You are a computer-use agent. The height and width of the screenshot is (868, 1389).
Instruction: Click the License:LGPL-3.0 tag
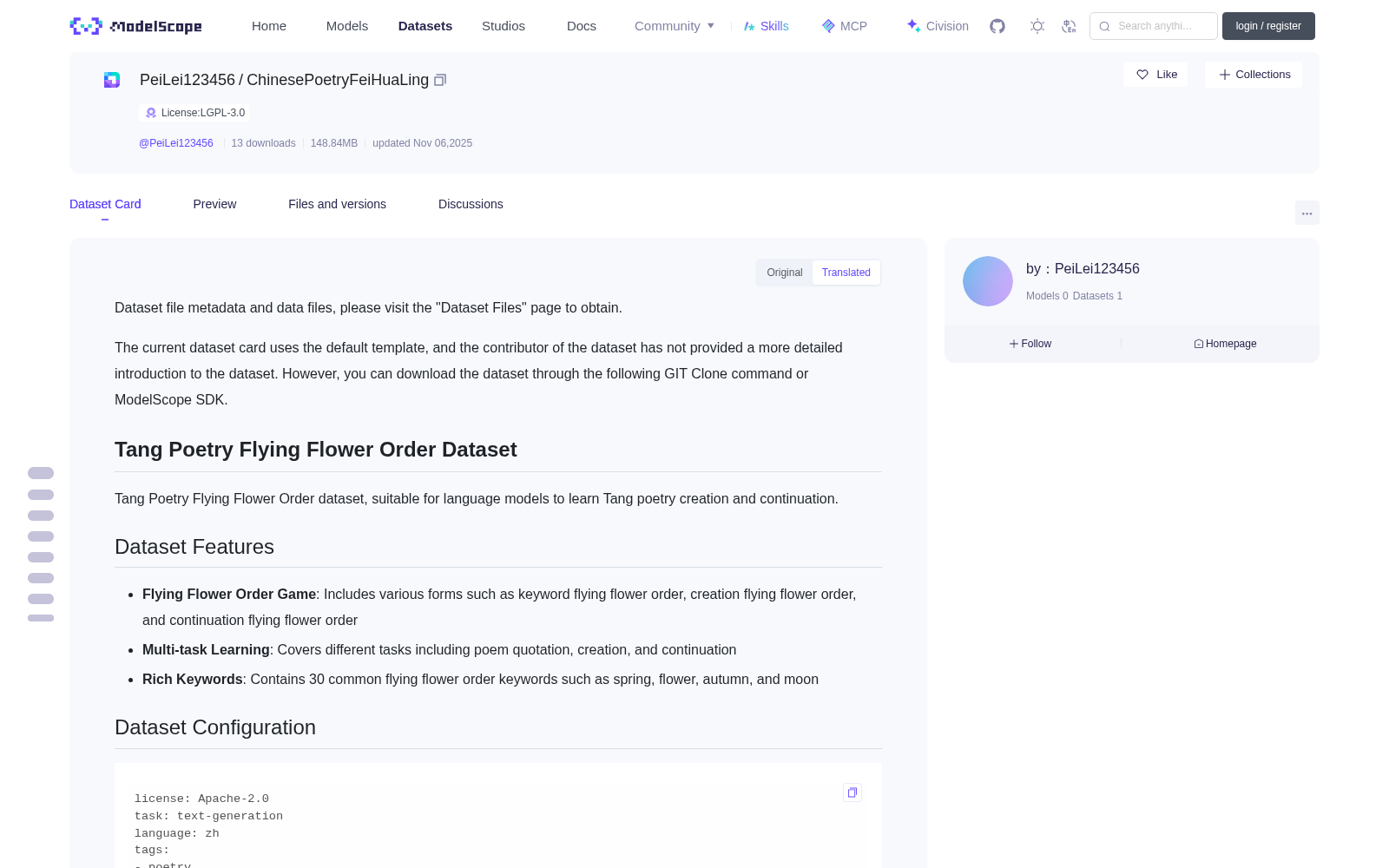(195, 113)
